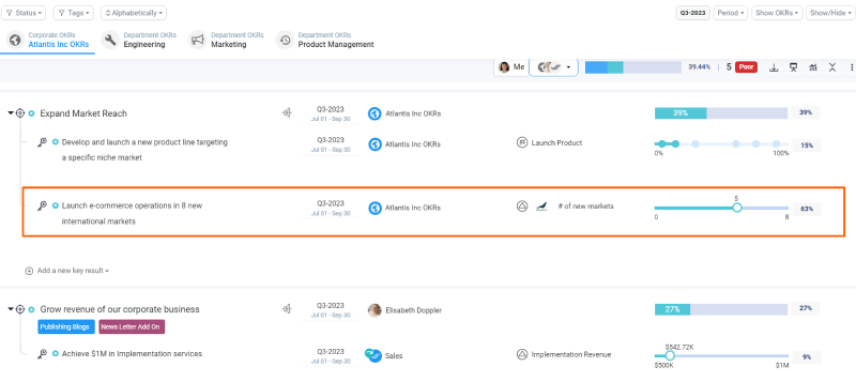Click status dot of Expand Market Reach
The height and width of the screenshot is (371, 856).
tap(31, 113)
